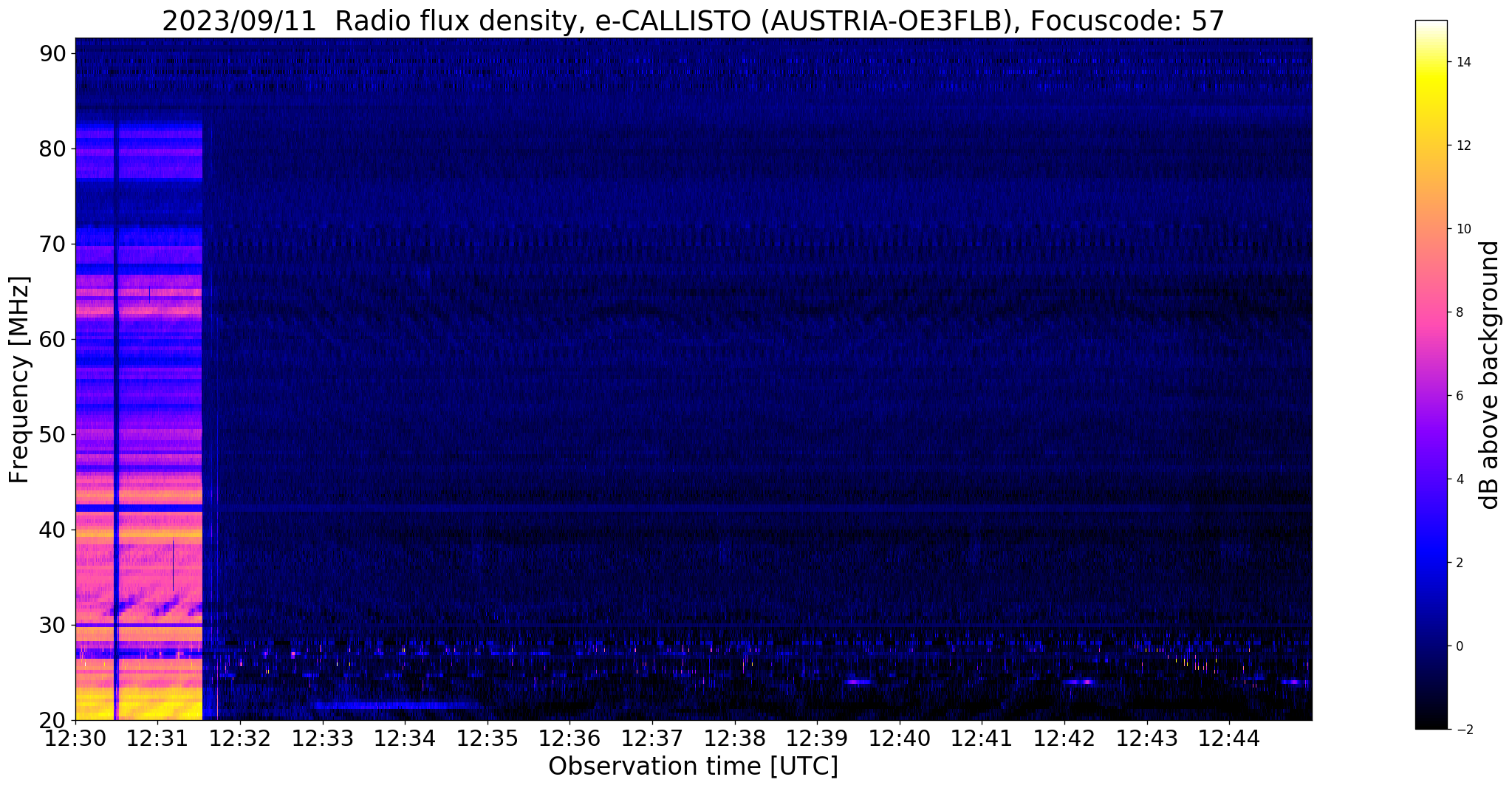Click the 12:38 time tick label
Viewport: 1512px width, 788px height.
[x=735, y=738]
